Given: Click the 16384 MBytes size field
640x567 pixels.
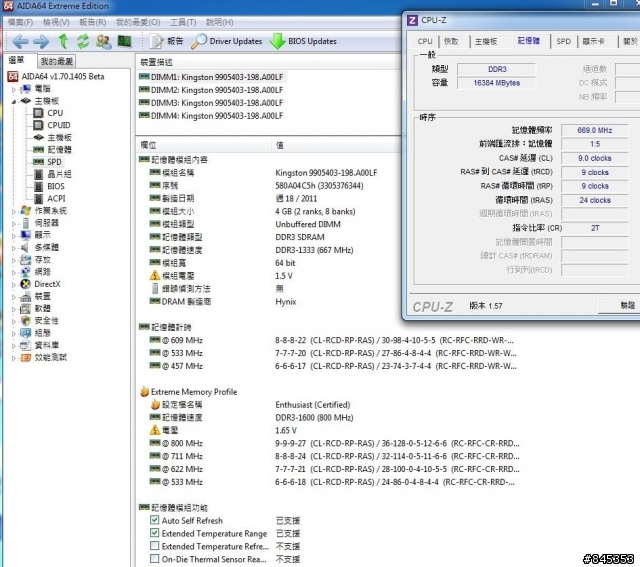Looking at the screenshot, I should 496,83.
